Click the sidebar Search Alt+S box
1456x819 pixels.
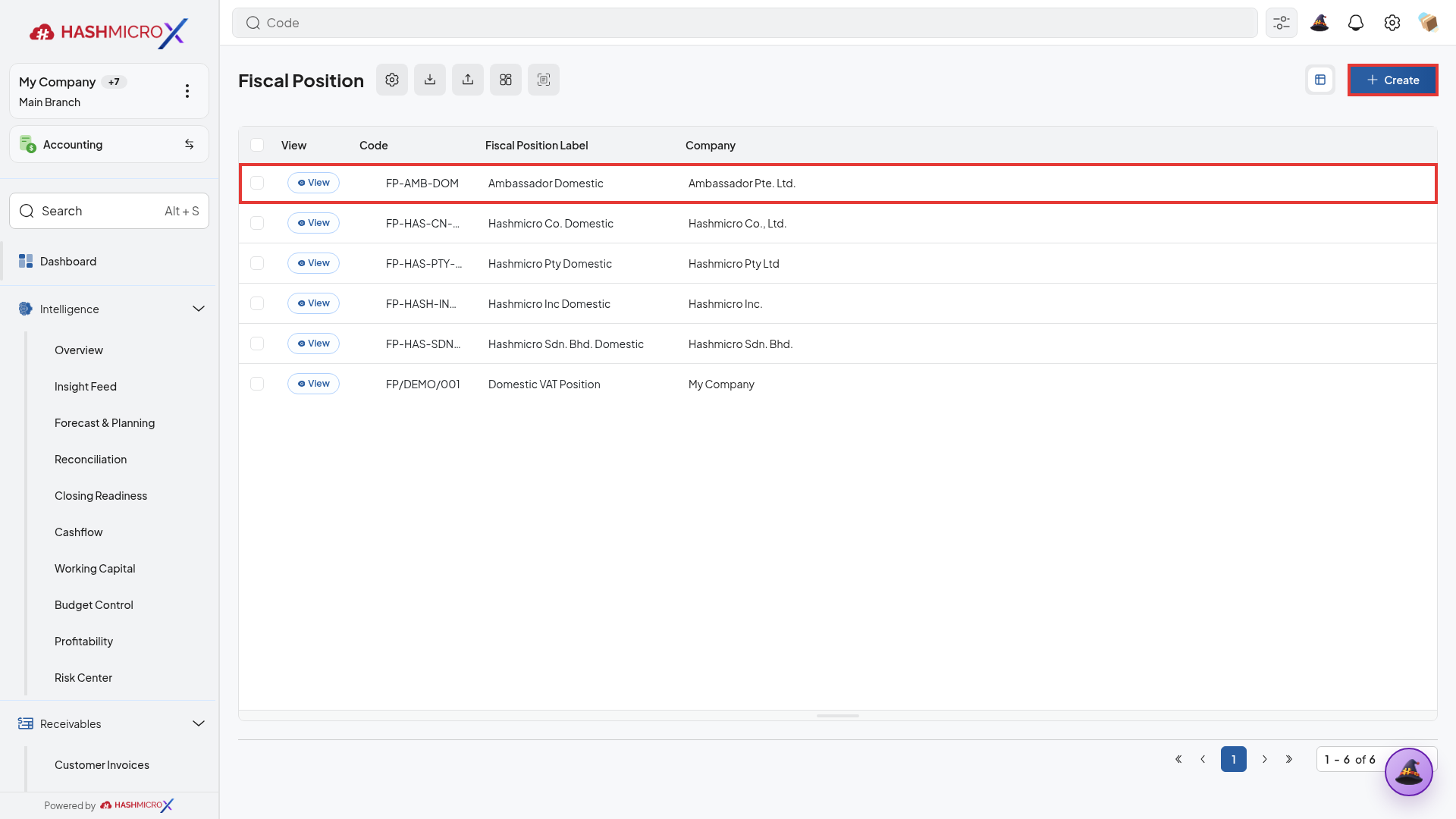(109, 211)
